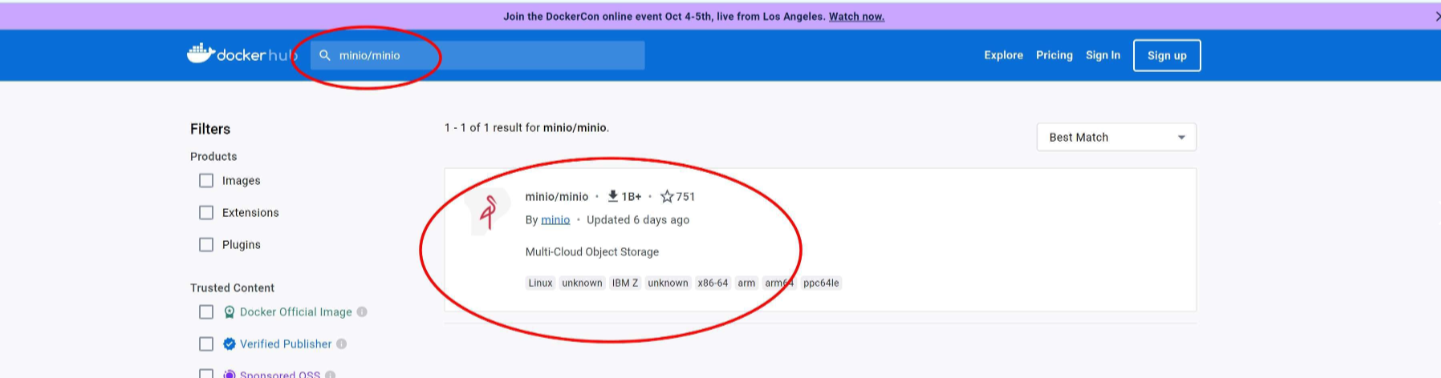Click the search magnifier icon
The height and width of the screenshot is (378, 1441).
tap(325, 55)
